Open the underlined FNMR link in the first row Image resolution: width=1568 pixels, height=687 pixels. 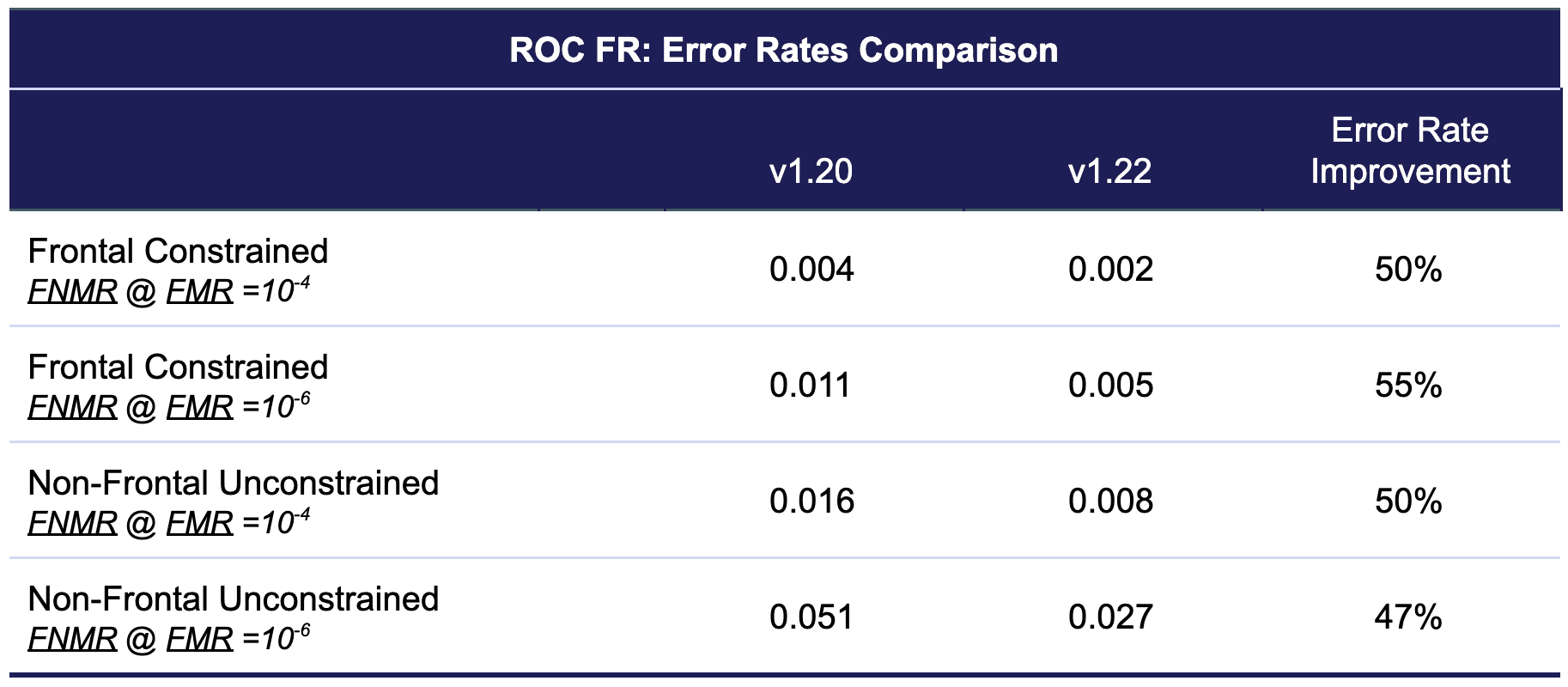point(72,291)
